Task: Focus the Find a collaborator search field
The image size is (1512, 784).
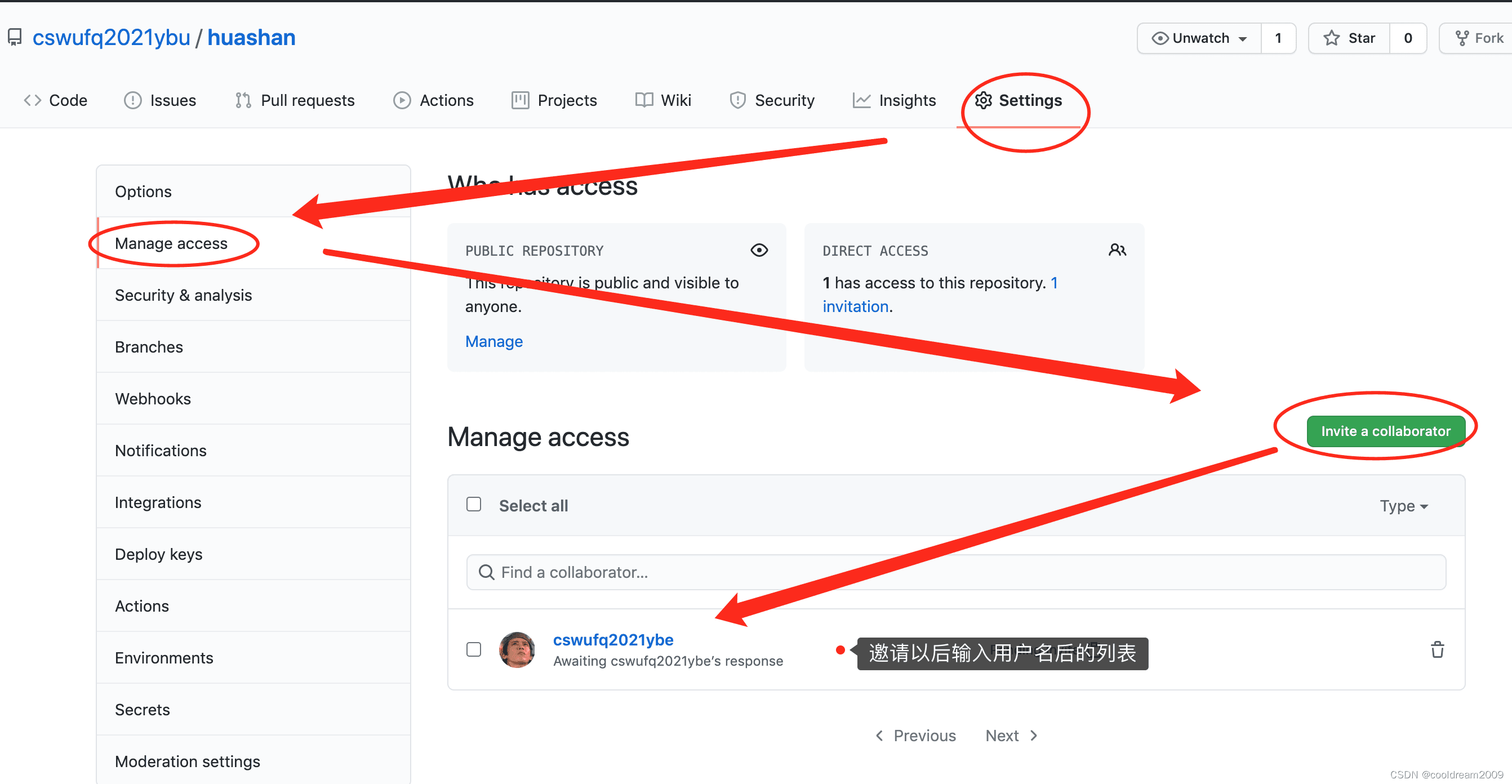Action: (x=956, y=572)
